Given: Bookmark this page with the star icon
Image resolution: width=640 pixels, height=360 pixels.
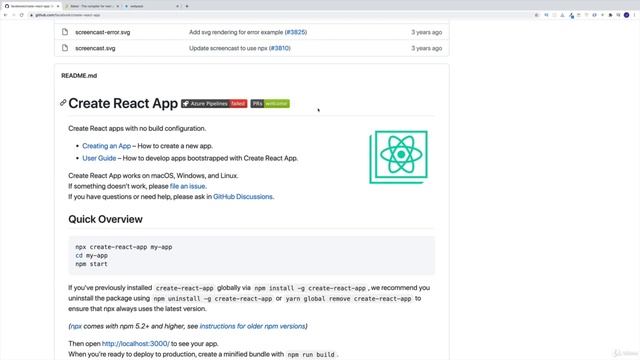Looking at the screenshot, I should (x=536, y=15).
